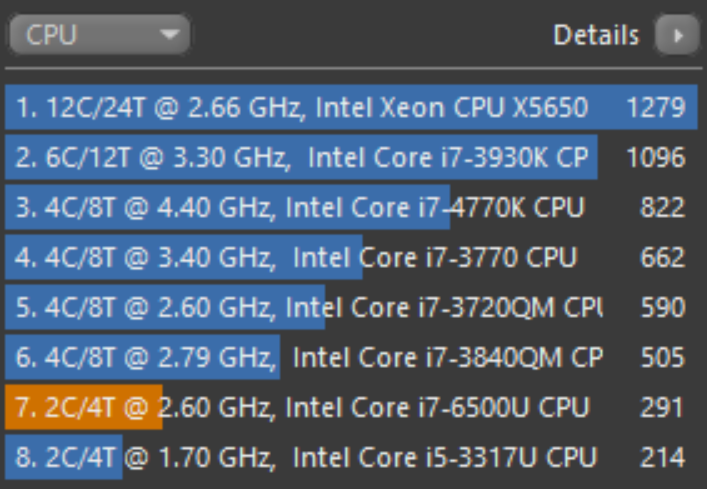The image size is (707, 489).
Task: Click the 505 score value
Action: 663,357
